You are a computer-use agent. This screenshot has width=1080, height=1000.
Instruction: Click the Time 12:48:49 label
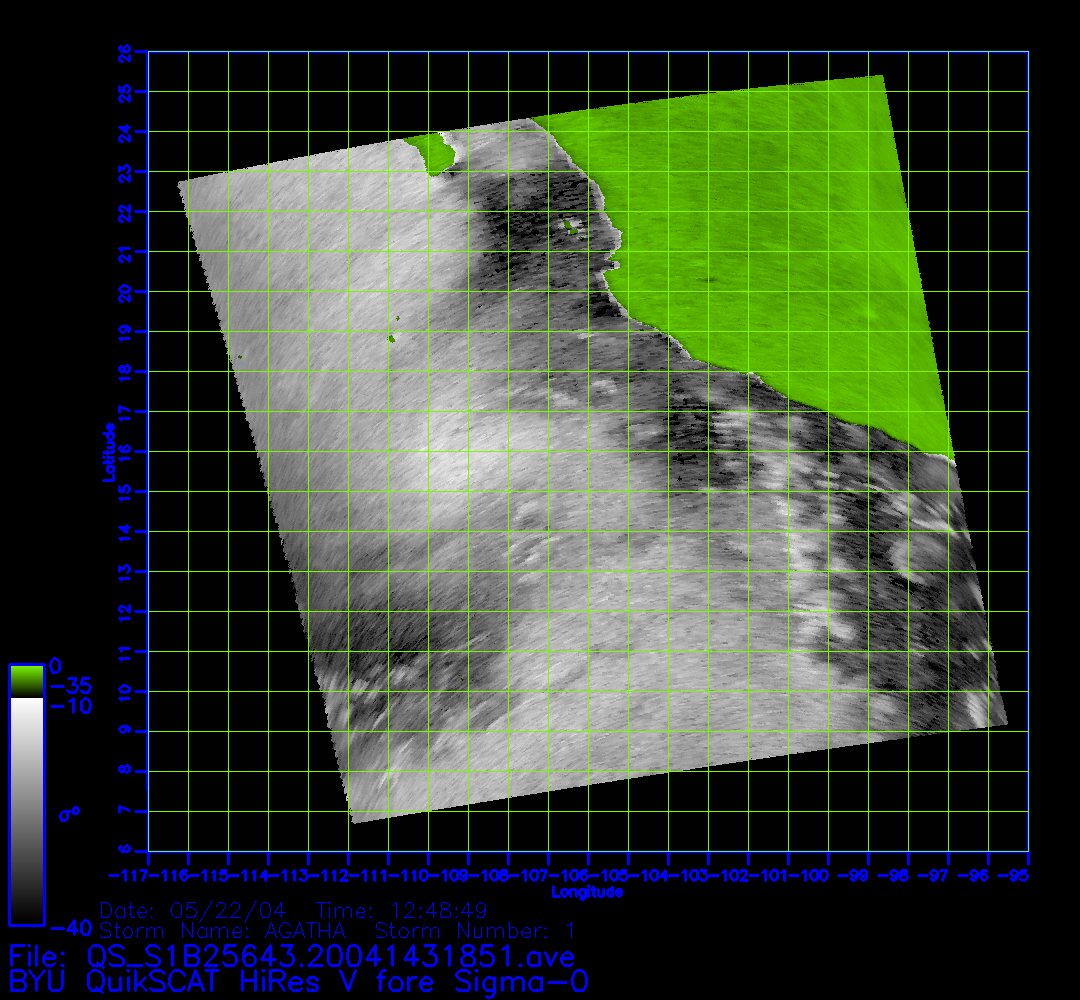(x=401, y=911)
